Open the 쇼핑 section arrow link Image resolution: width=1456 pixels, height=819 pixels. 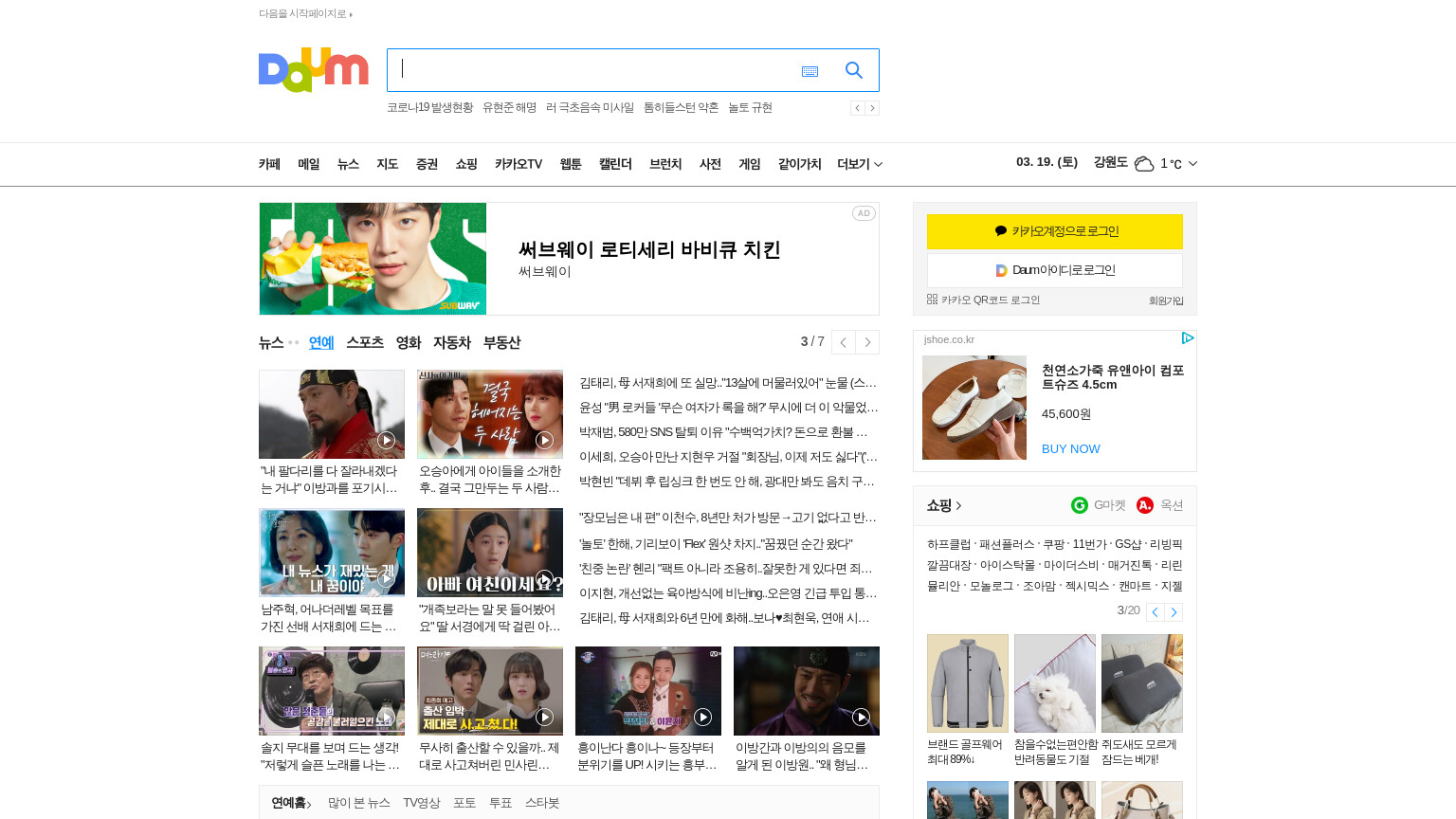pyautogui.click(x=944, y=505)
